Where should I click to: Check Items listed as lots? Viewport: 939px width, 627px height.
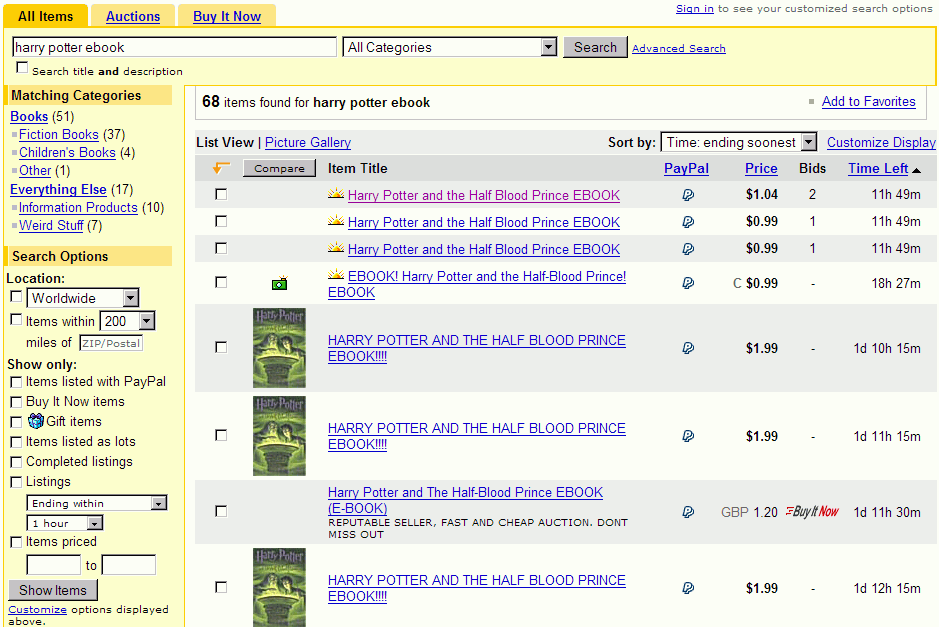16,442
